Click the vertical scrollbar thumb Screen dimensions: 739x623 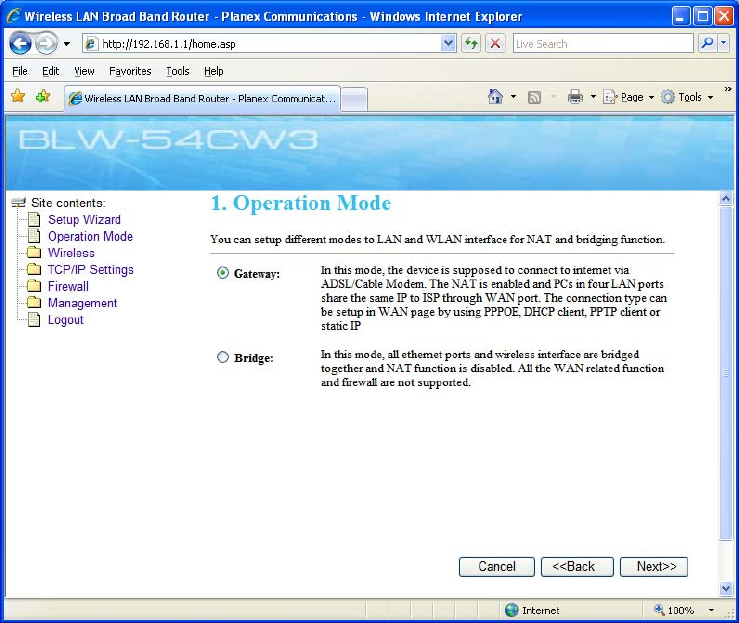click(x=726, y=373)
